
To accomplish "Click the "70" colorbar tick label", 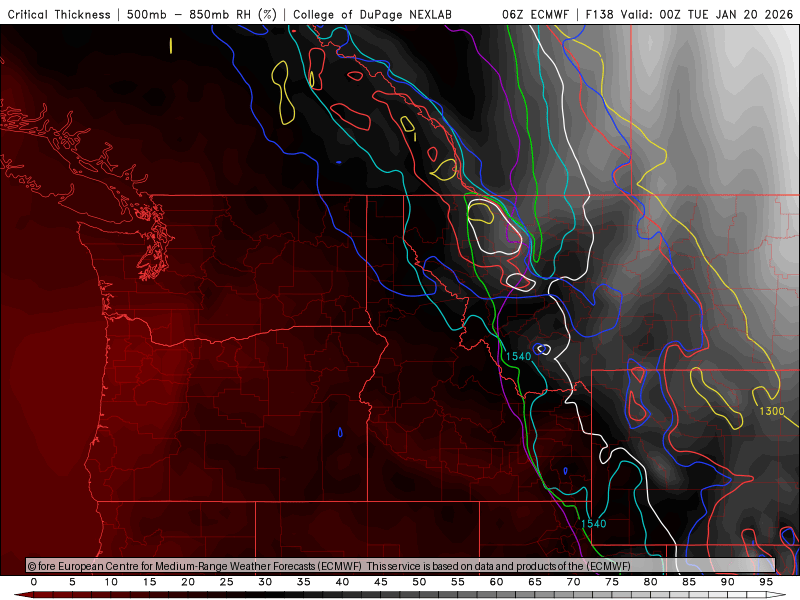I will click(x=573, y=582).
